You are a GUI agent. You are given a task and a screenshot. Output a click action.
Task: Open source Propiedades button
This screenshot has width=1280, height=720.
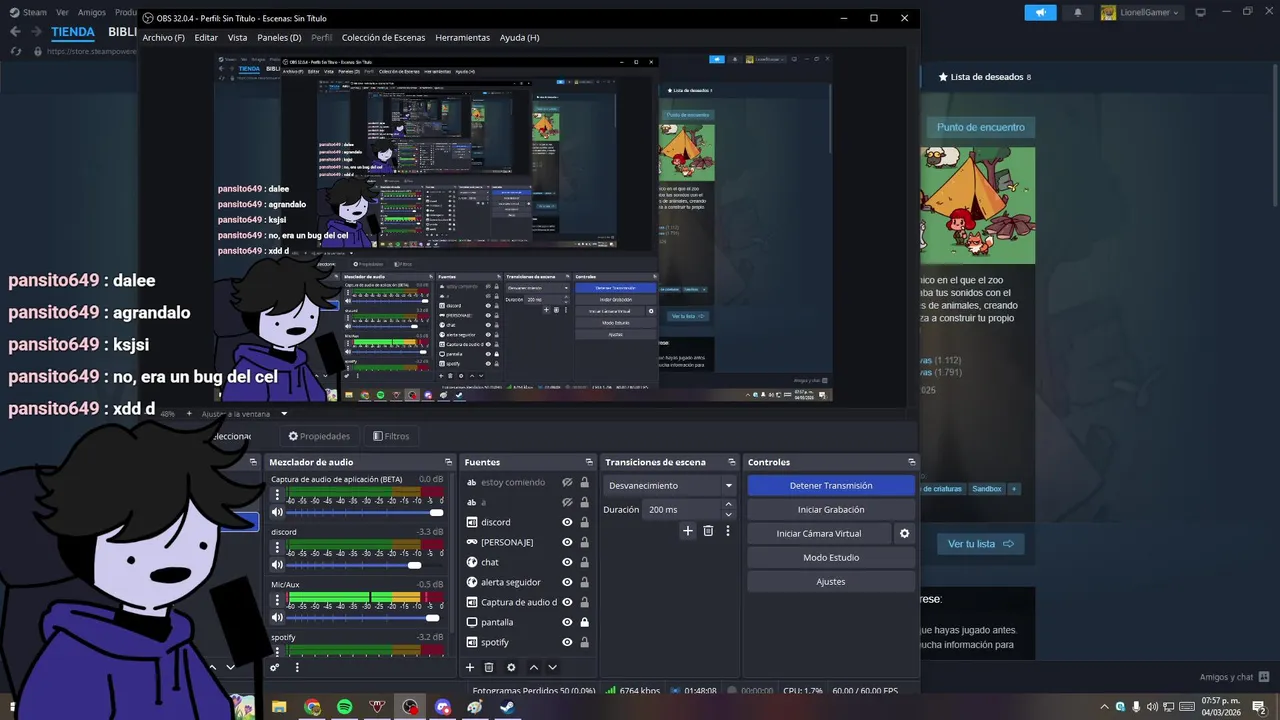point(319,436)
